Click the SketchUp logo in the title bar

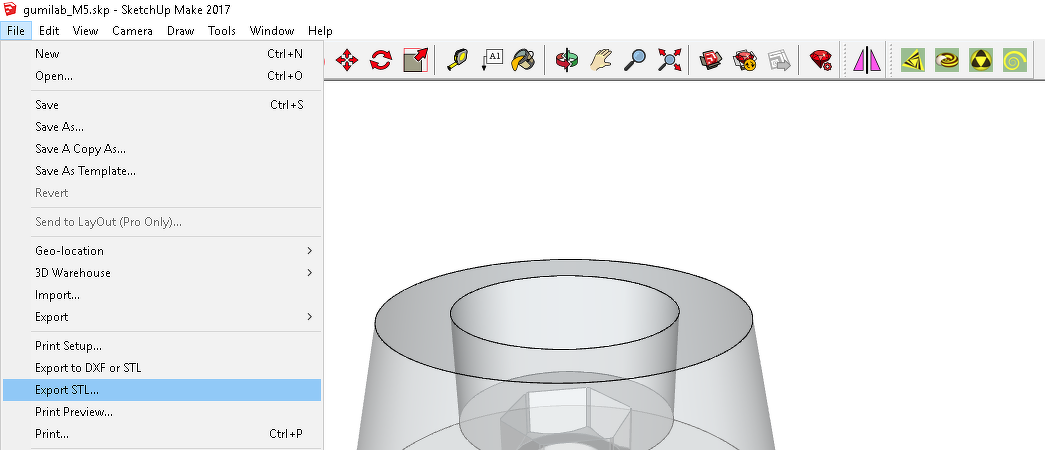pyautogui.click(x=9, y=9)
